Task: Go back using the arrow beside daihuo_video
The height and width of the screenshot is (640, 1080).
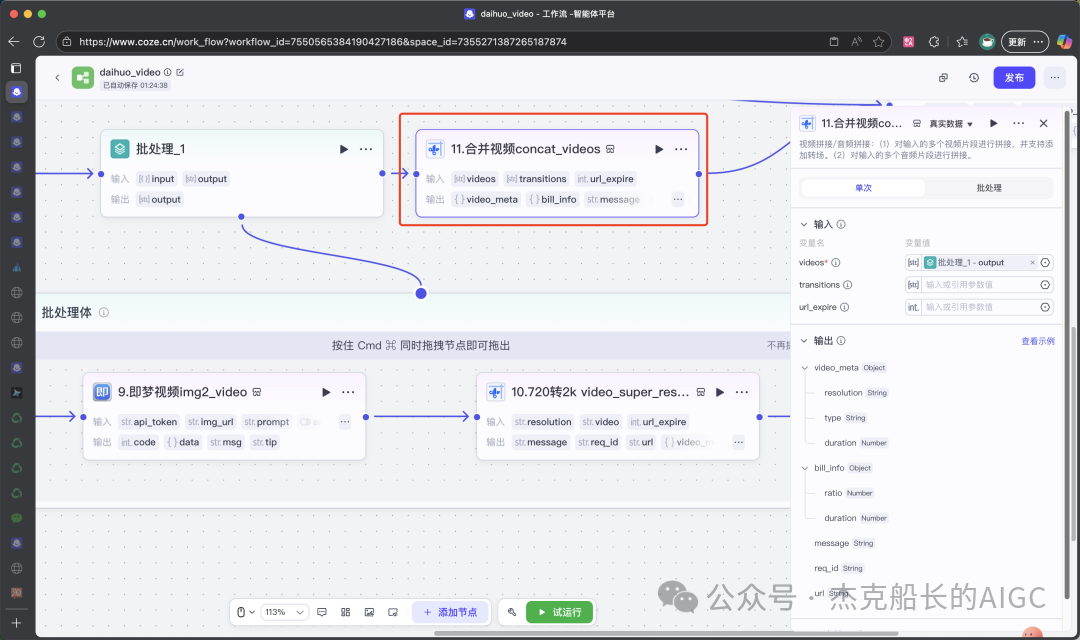Action: [57, 78]
